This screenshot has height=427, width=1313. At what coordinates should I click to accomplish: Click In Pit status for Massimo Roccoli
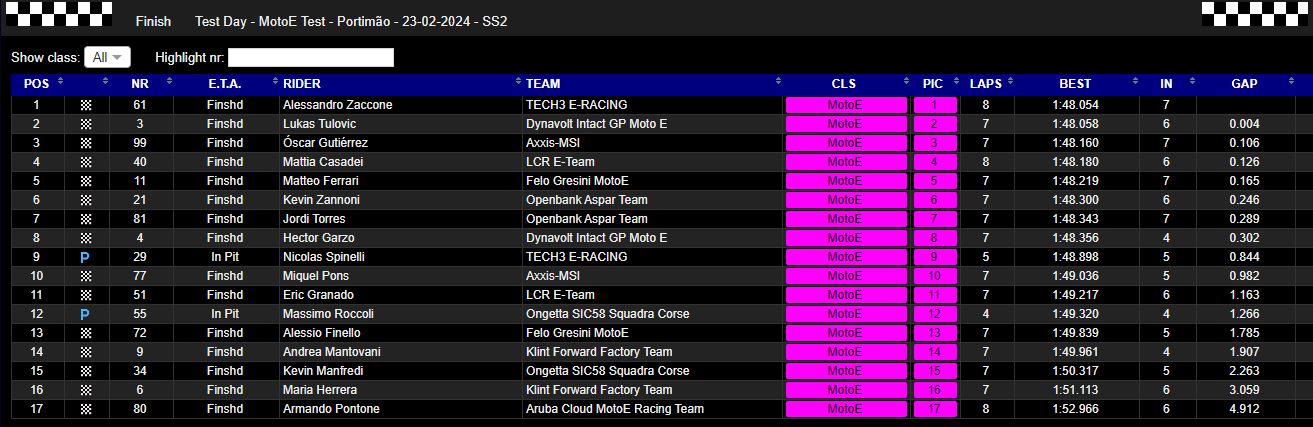pos(225,314)
